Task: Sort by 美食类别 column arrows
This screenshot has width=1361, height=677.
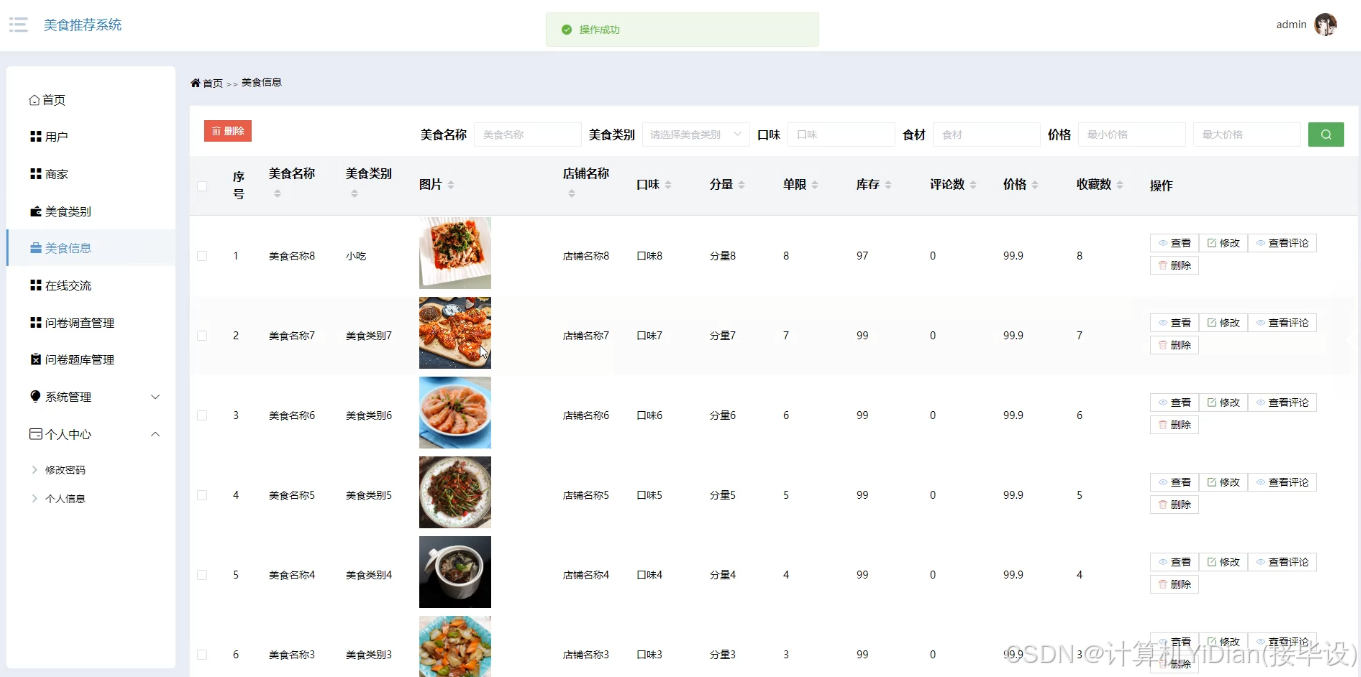Action: (354, 193)
